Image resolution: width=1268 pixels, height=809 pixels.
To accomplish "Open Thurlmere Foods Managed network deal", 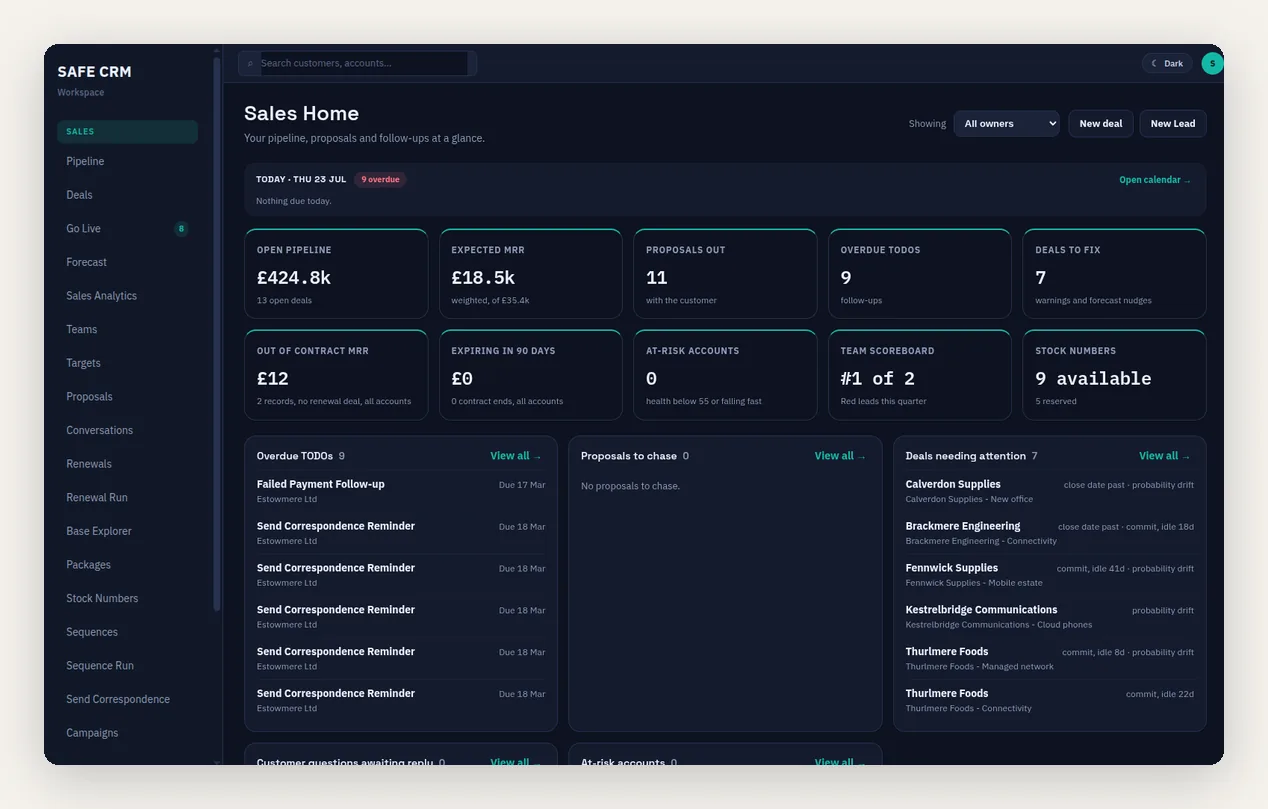I will click(1049, 659).
